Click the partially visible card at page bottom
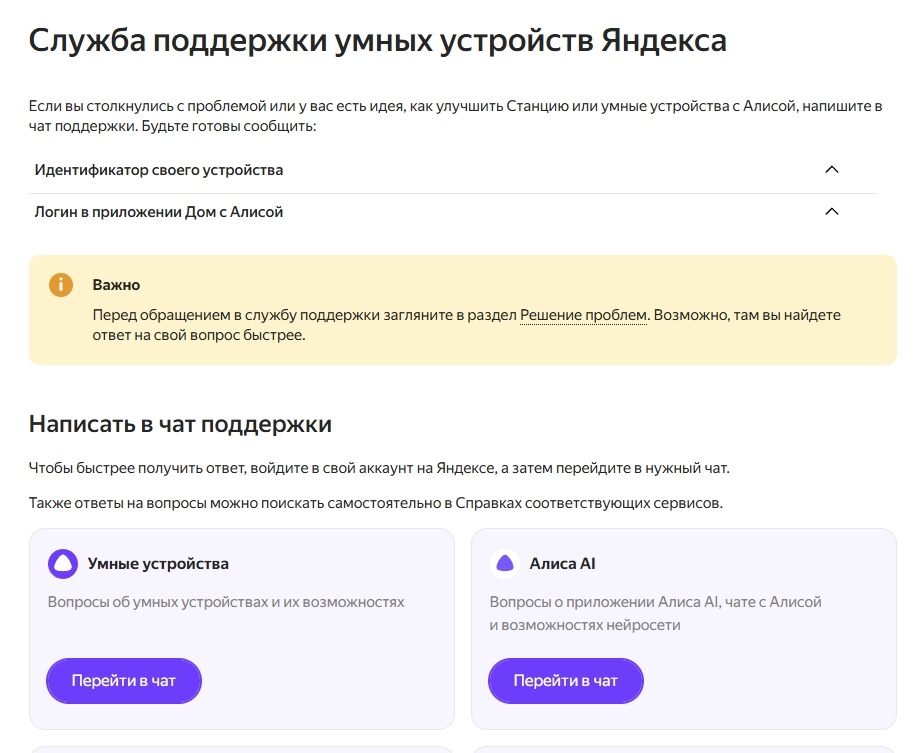 240,748
